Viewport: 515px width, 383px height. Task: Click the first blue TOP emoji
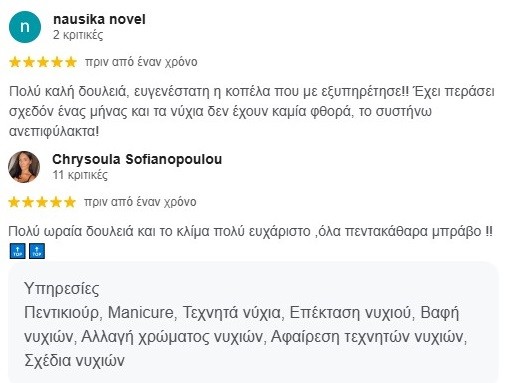pyautogui.click(x=17, y=251)
